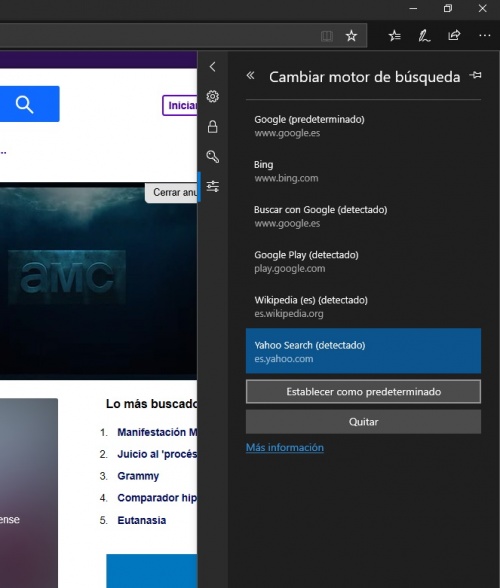Open the Eutanasia trending link
Image resolution: width=500 pixels, height=588 pixels.
141,520
